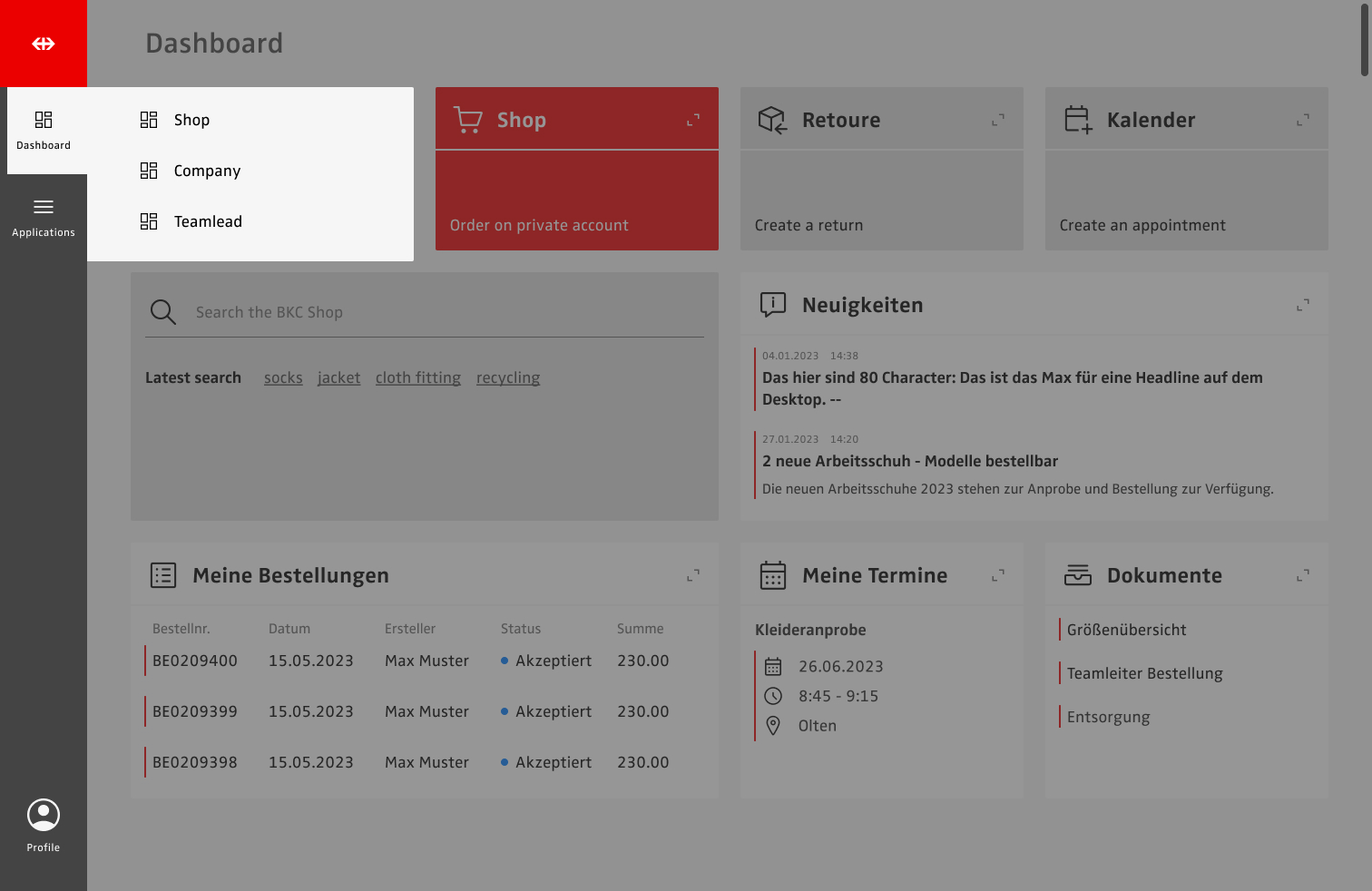The height and width of the screenshot is (891, 1372).
Task: Select Teamlead in the dashboard submenu
Action: tap(208, 221)
